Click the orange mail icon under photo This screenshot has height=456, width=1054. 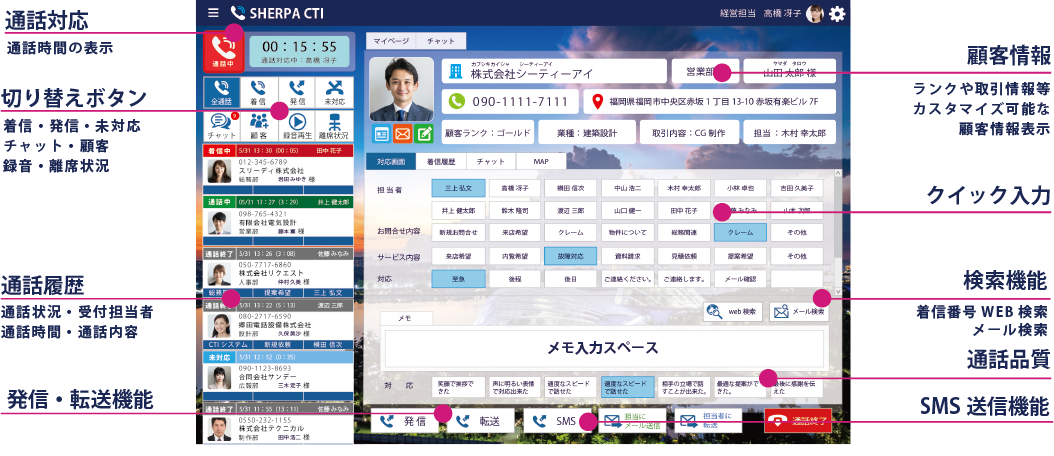click(402, 133)
